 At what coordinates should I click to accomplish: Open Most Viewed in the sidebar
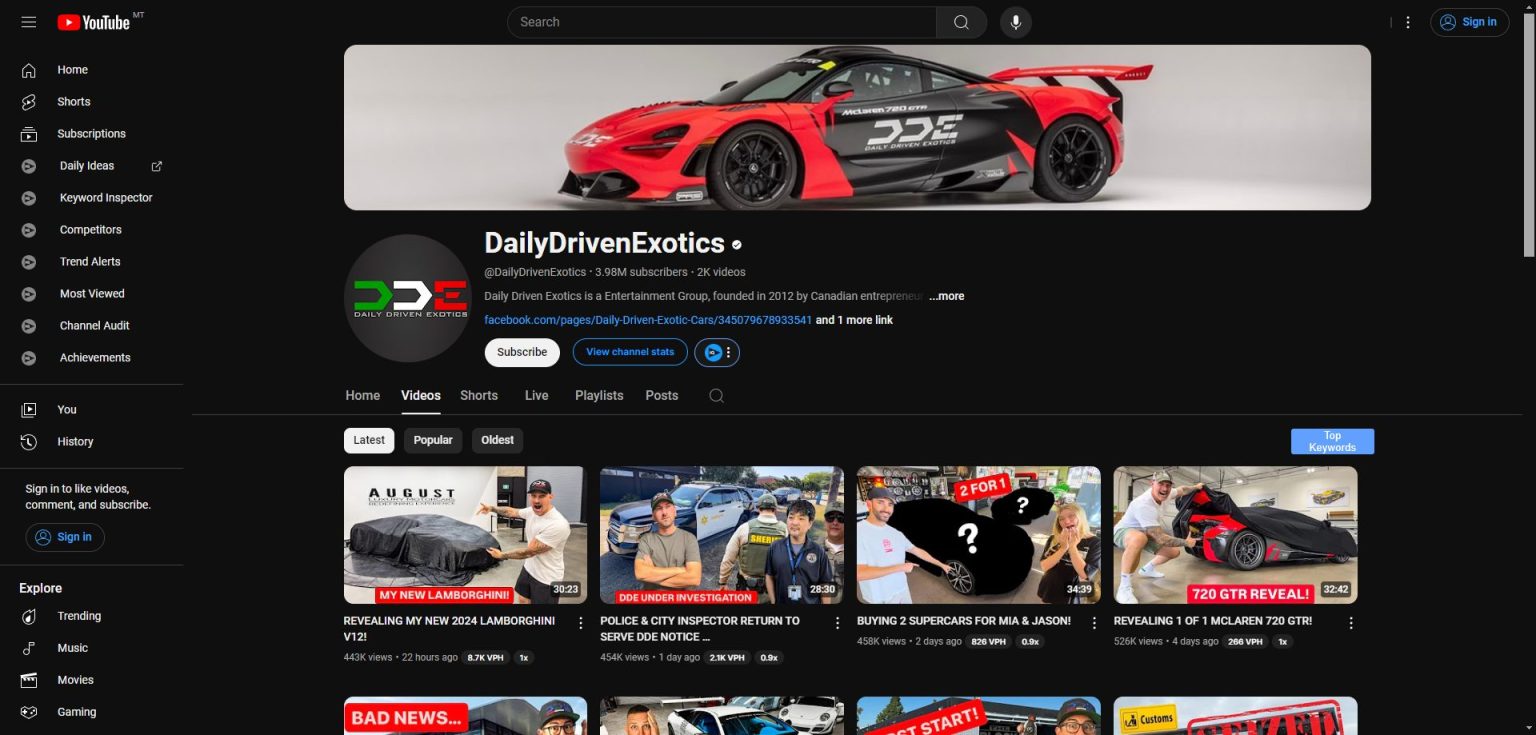[91, 293]
